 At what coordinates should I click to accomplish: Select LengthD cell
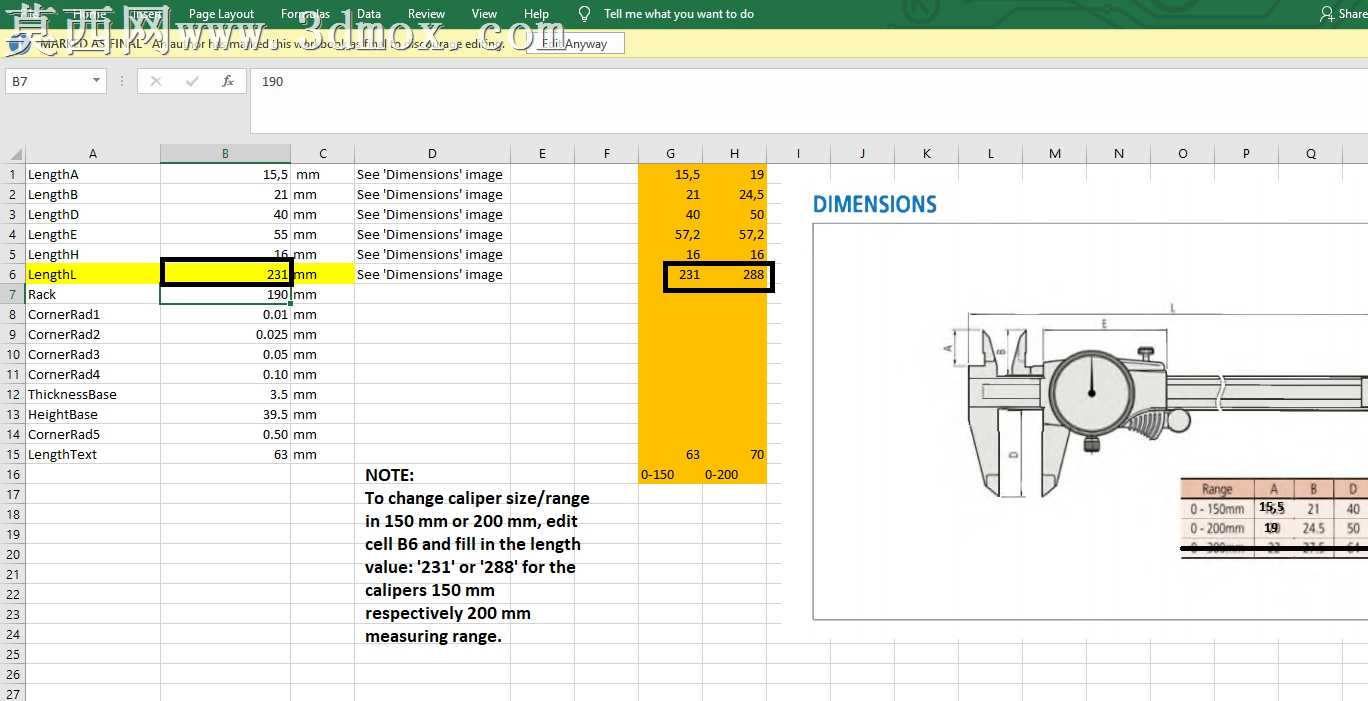93,214
